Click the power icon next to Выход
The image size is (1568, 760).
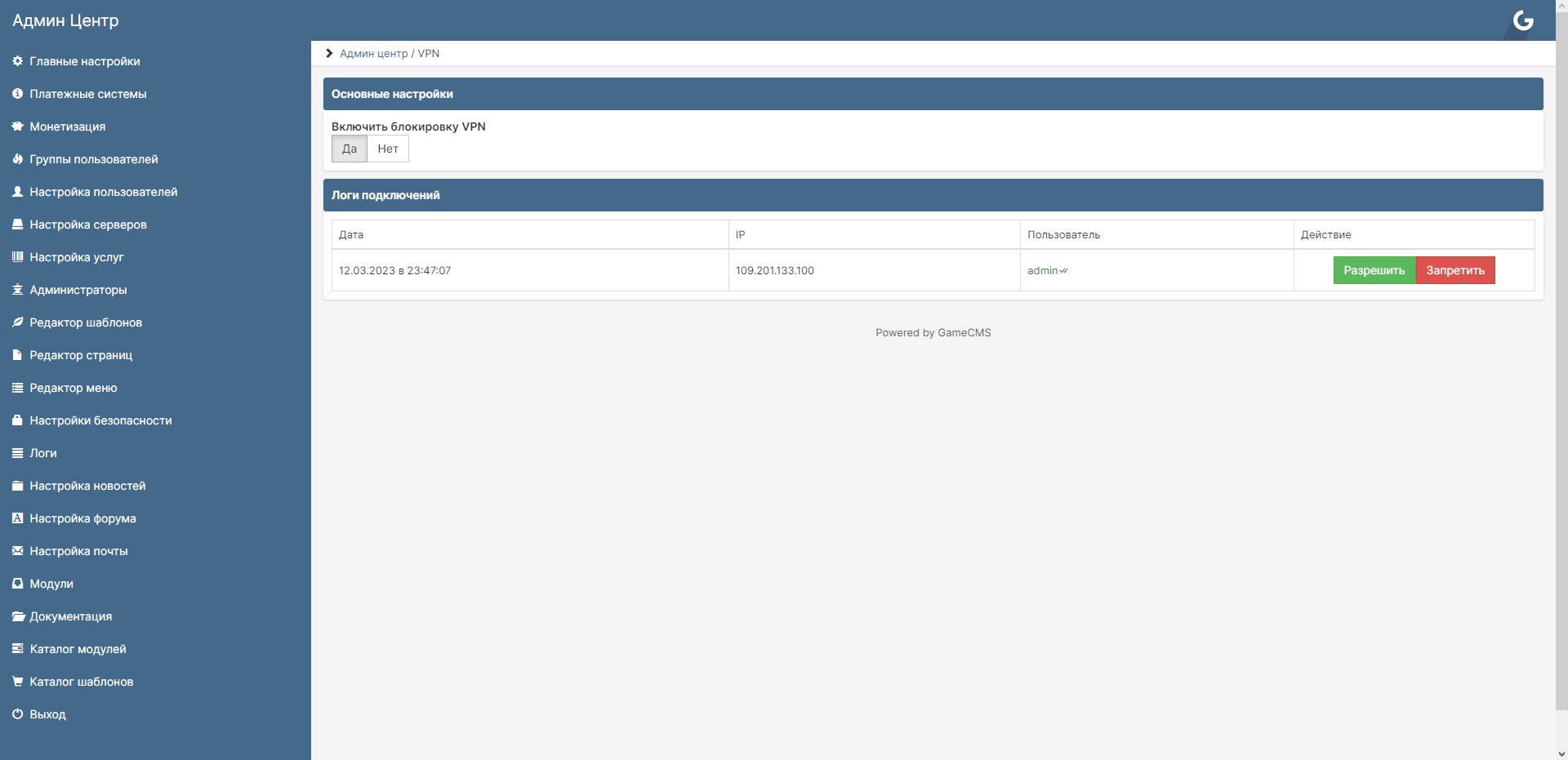(17, 714)
